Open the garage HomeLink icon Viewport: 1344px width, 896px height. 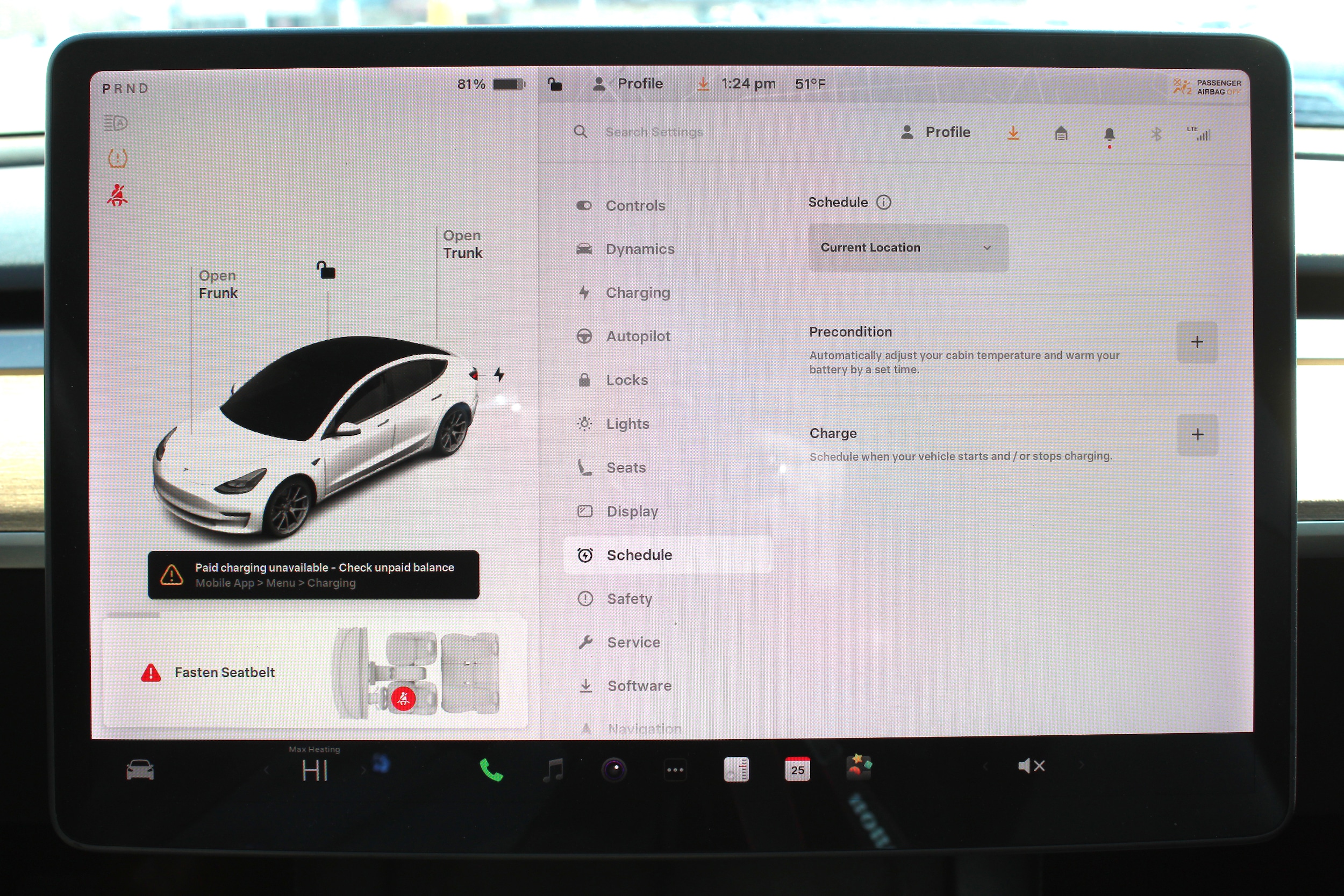[1061, 134]
